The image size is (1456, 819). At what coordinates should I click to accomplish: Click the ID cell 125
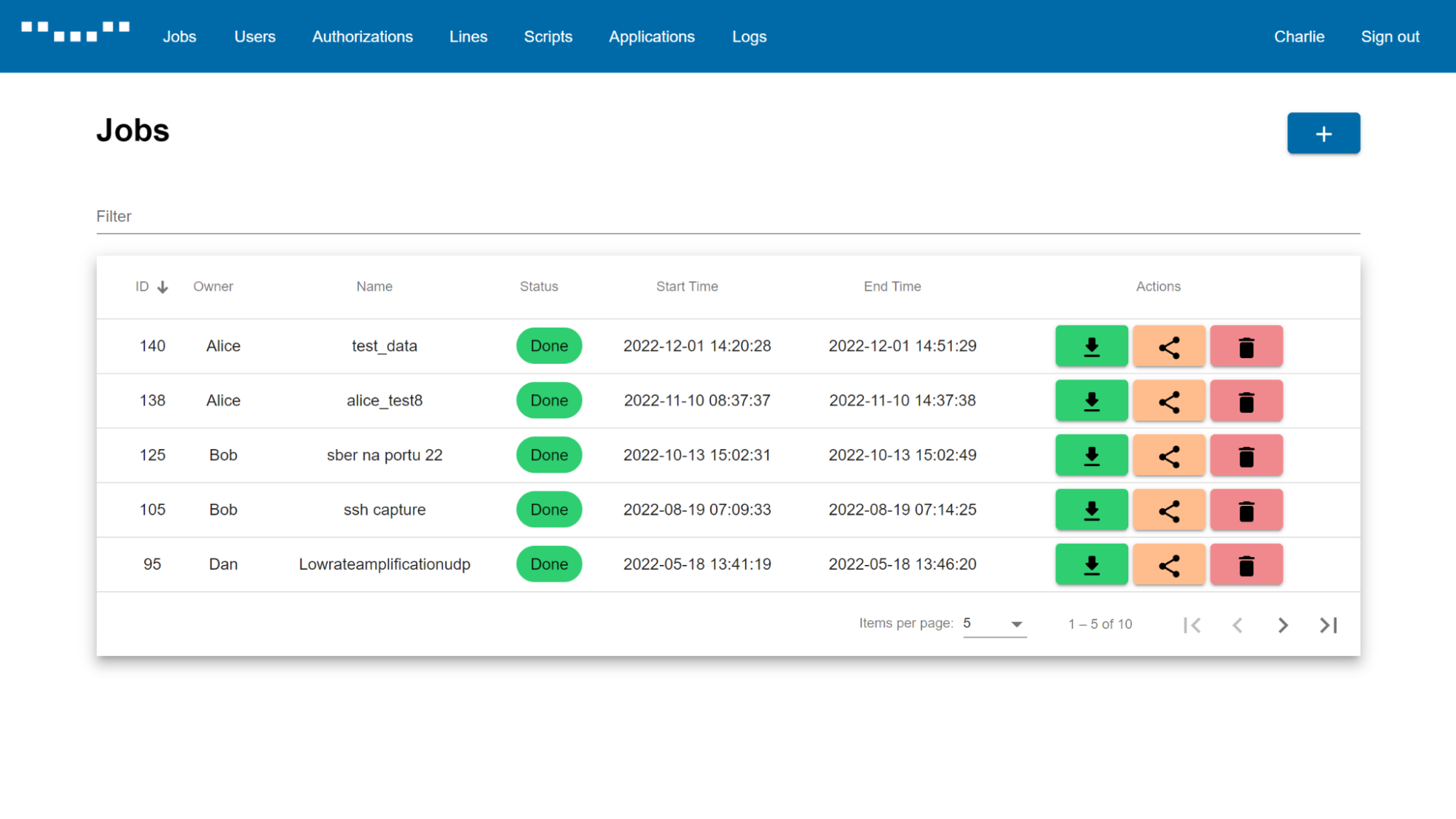(152, 455)
